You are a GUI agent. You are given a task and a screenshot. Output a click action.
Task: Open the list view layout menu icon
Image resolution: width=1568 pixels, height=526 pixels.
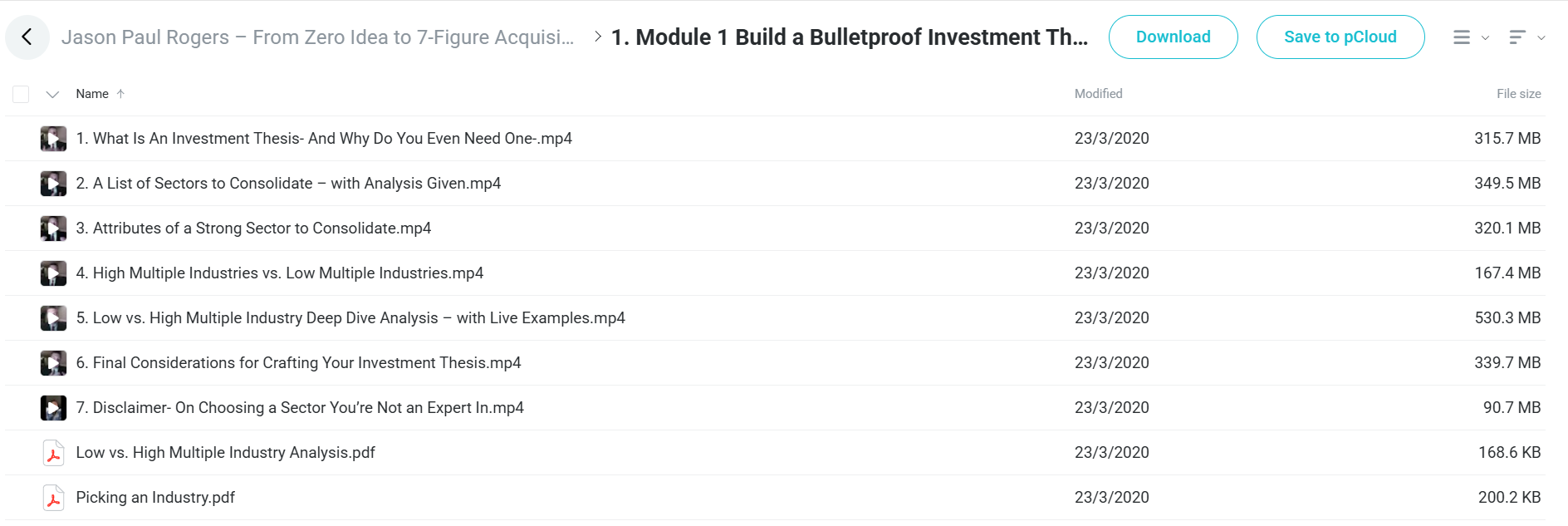point(1462,37)
